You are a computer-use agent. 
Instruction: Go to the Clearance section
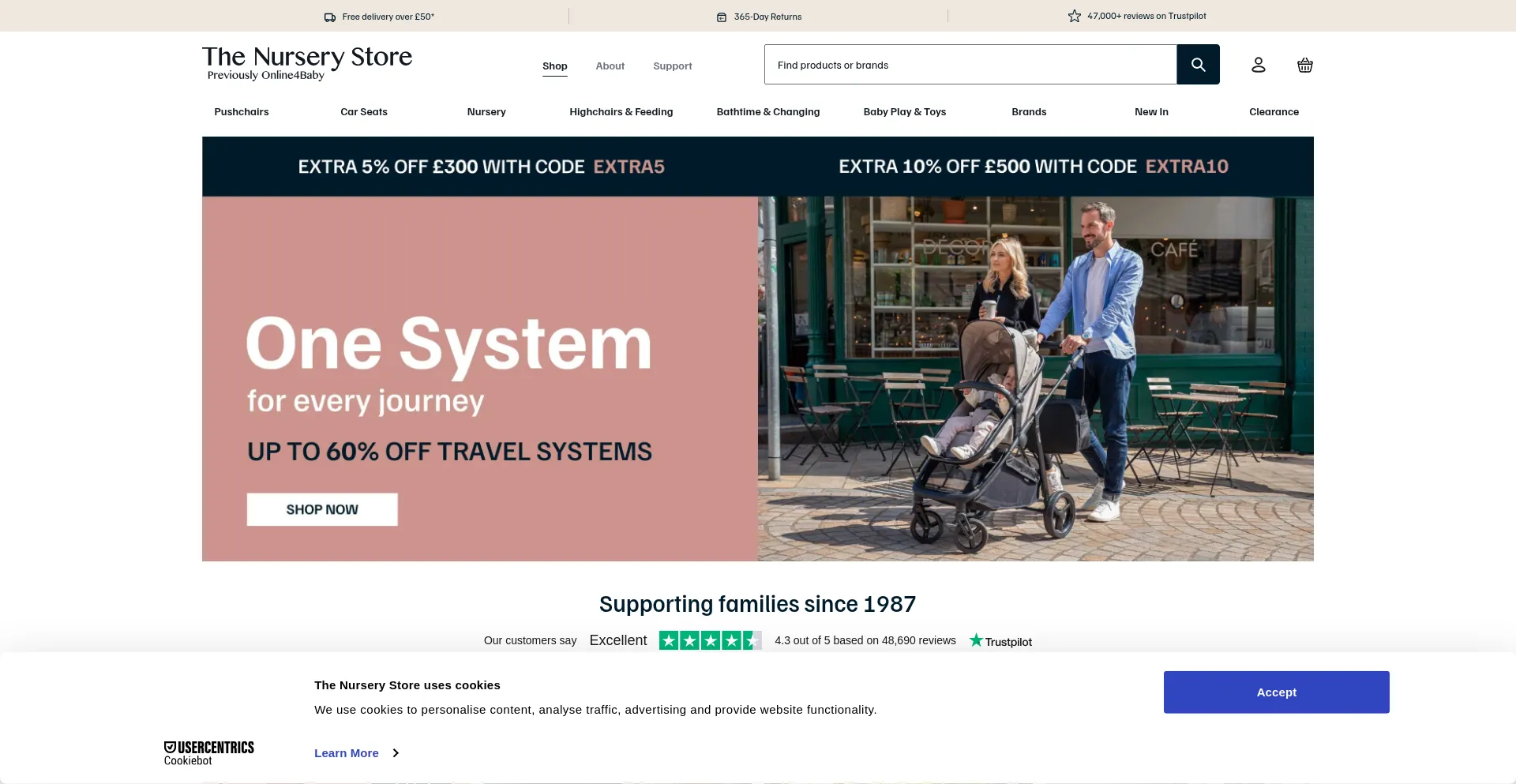pyautogui.click(x=1274, y=112)
